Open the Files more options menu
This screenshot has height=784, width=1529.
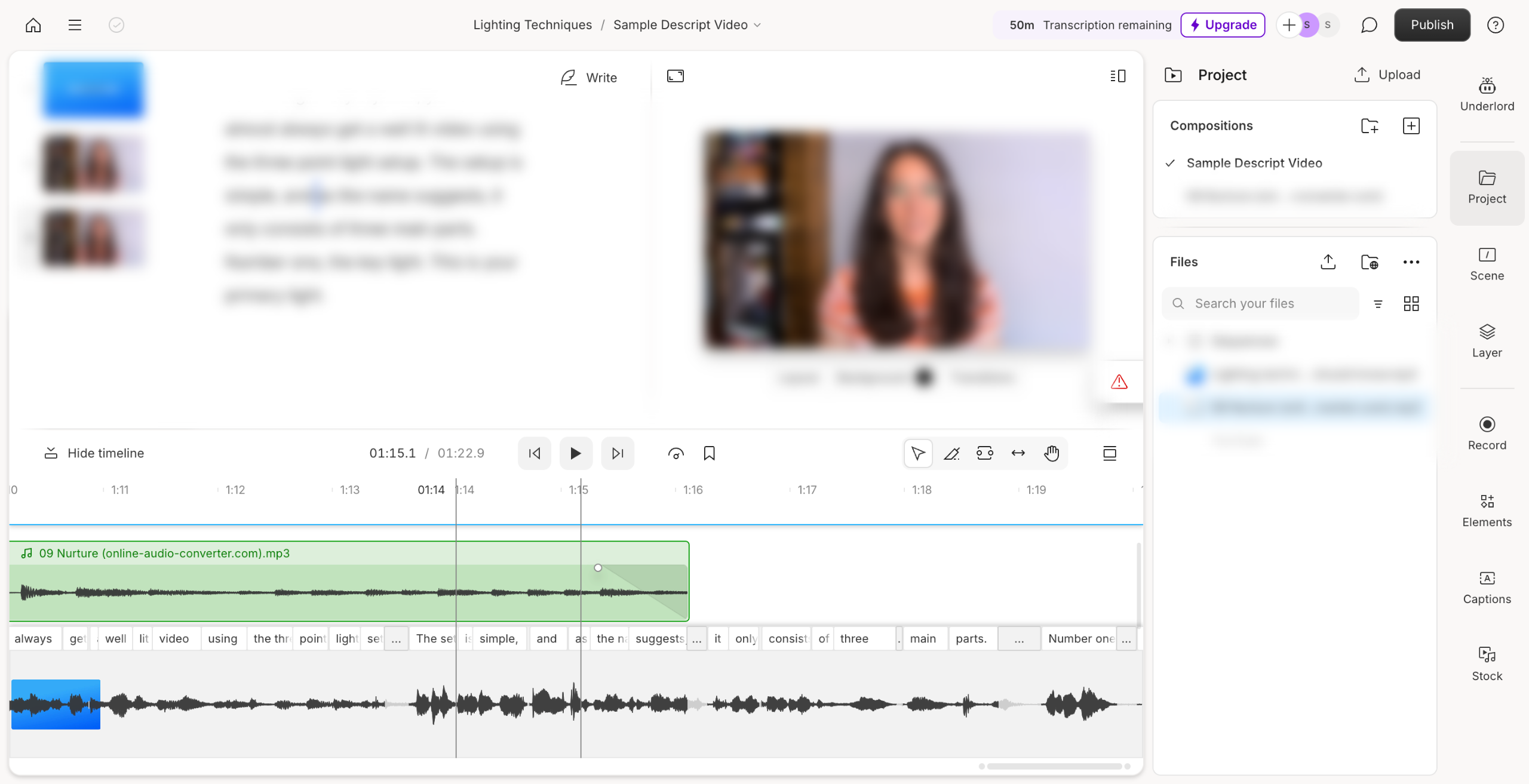coord(1411,262)
